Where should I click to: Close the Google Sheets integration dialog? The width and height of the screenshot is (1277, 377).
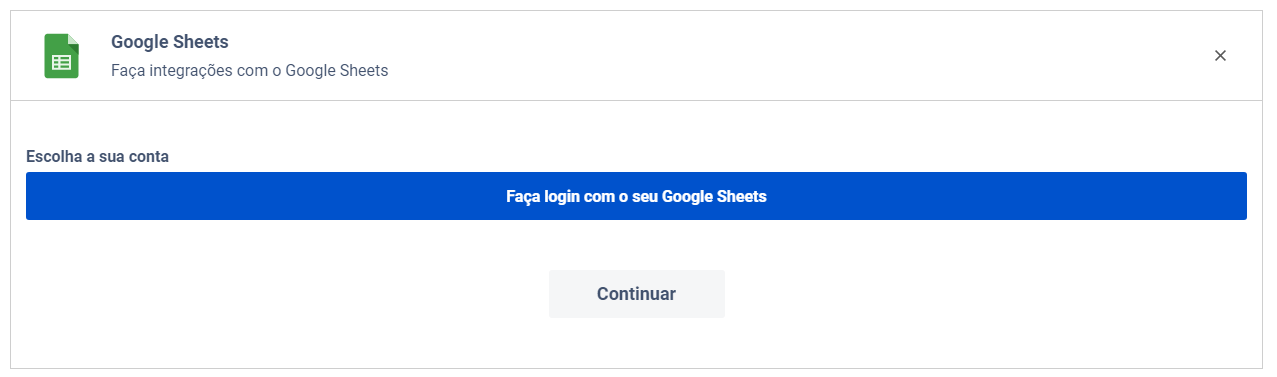(x=1220, y=56)
